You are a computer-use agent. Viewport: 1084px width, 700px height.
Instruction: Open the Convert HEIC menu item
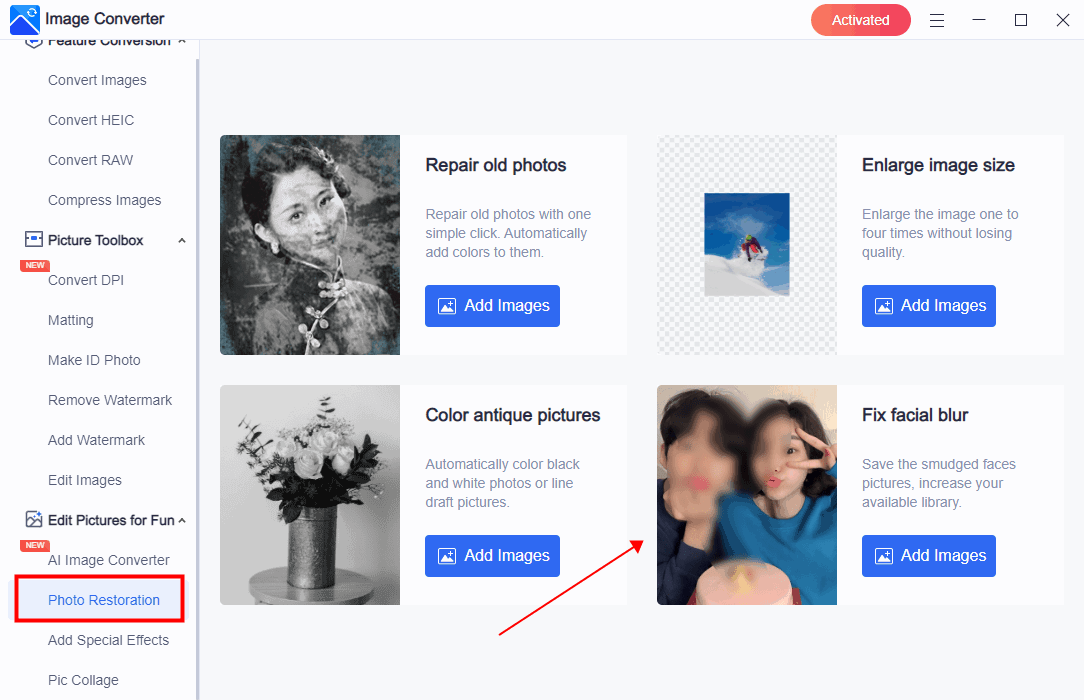91,120
